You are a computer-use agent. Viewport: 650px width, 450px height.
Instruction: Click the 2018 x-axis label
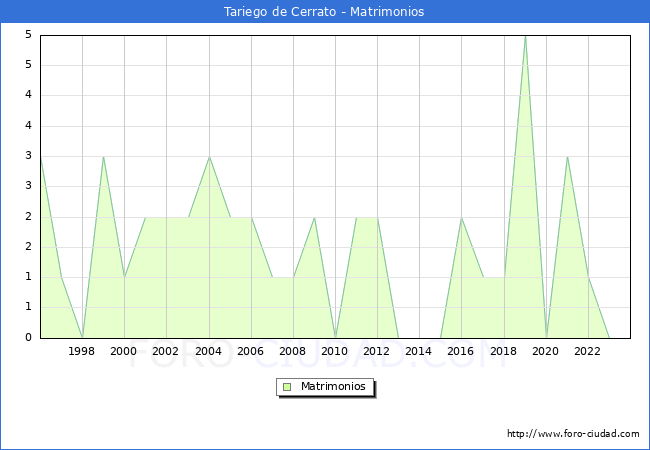tap(504, 351)
